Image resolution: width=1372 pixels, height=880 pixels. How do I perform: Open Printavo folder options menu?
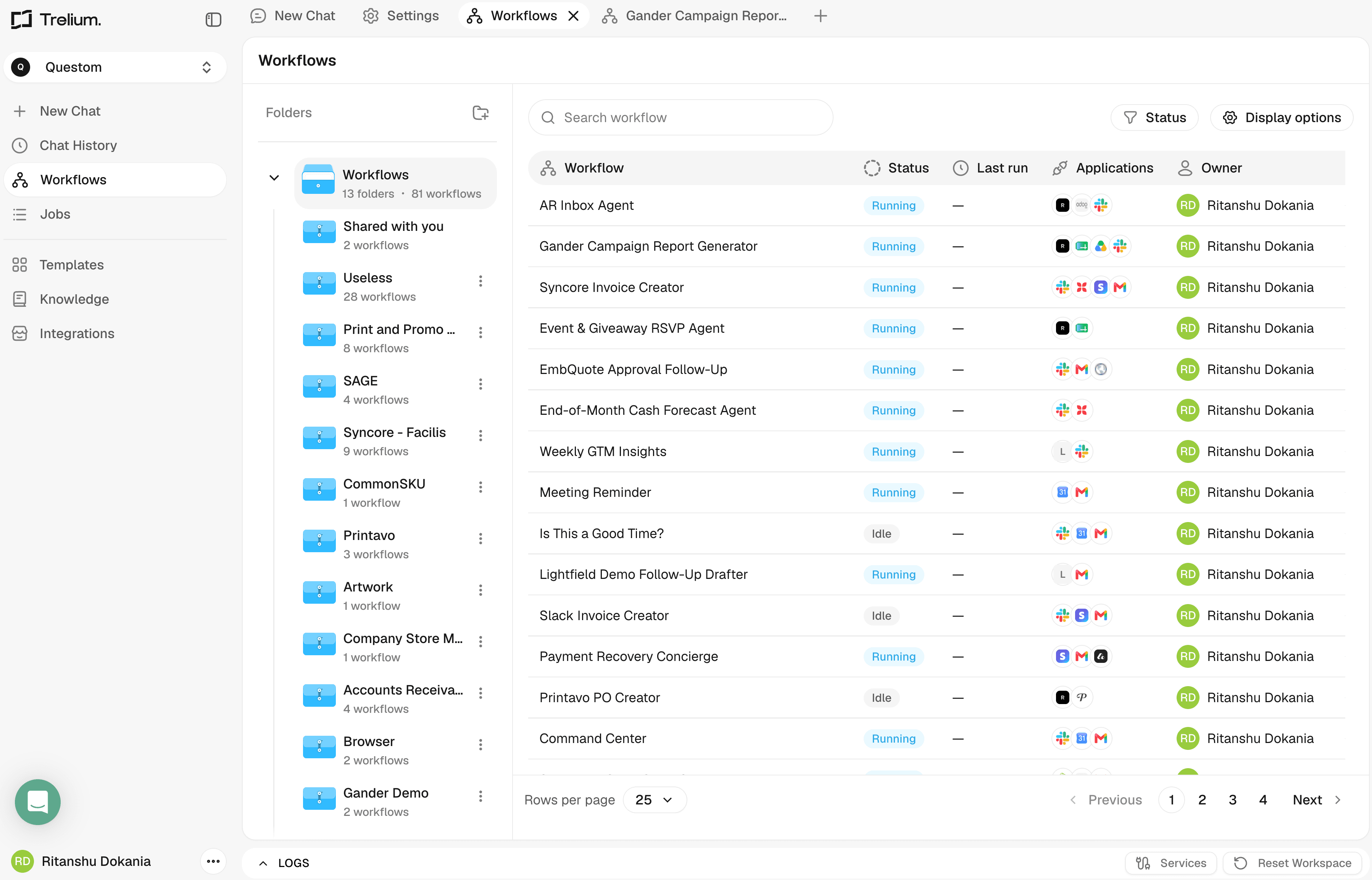(x=480, y=538)
